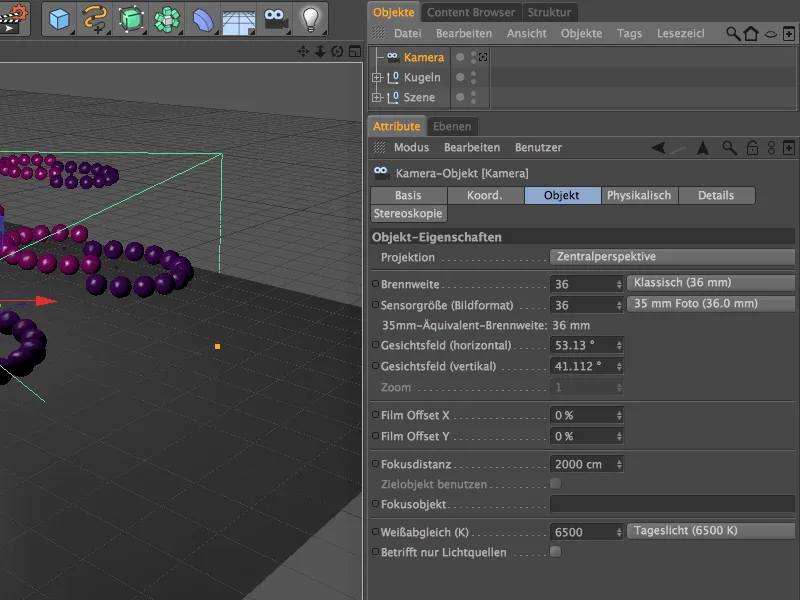Viewport: 800px width, 600px height.
Task: Switch to the Ebenen tab
Action: [452, 126]
